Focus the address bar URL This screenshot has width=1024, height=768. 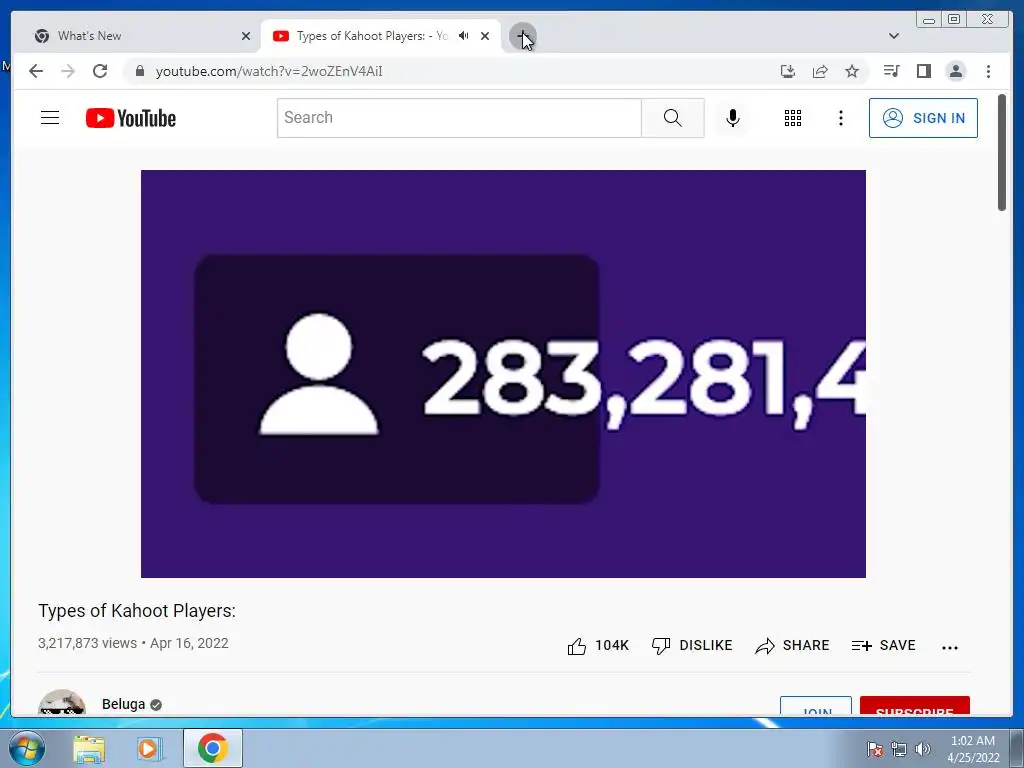(x=269, y=71)
